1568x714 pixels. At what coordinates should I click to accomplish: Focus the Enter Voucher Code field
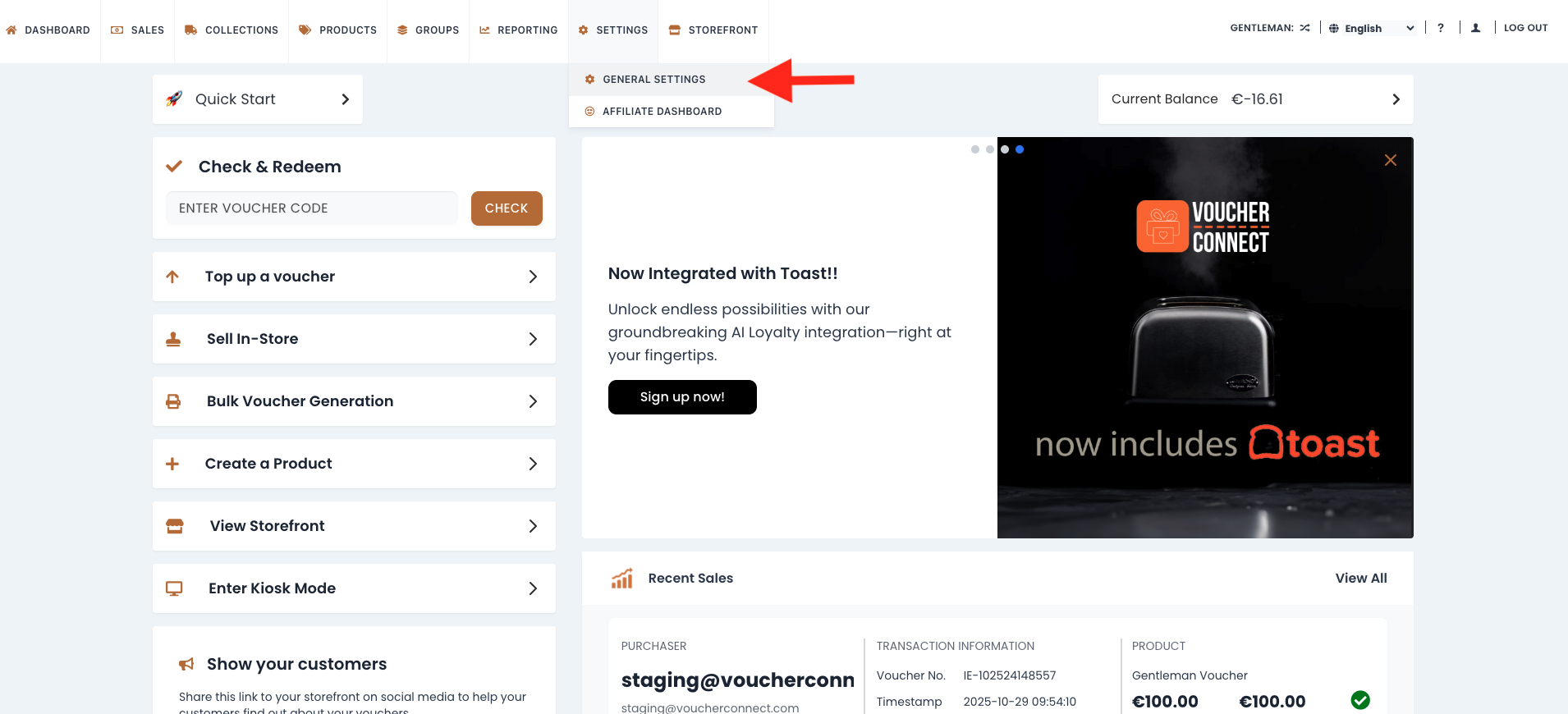312,208
